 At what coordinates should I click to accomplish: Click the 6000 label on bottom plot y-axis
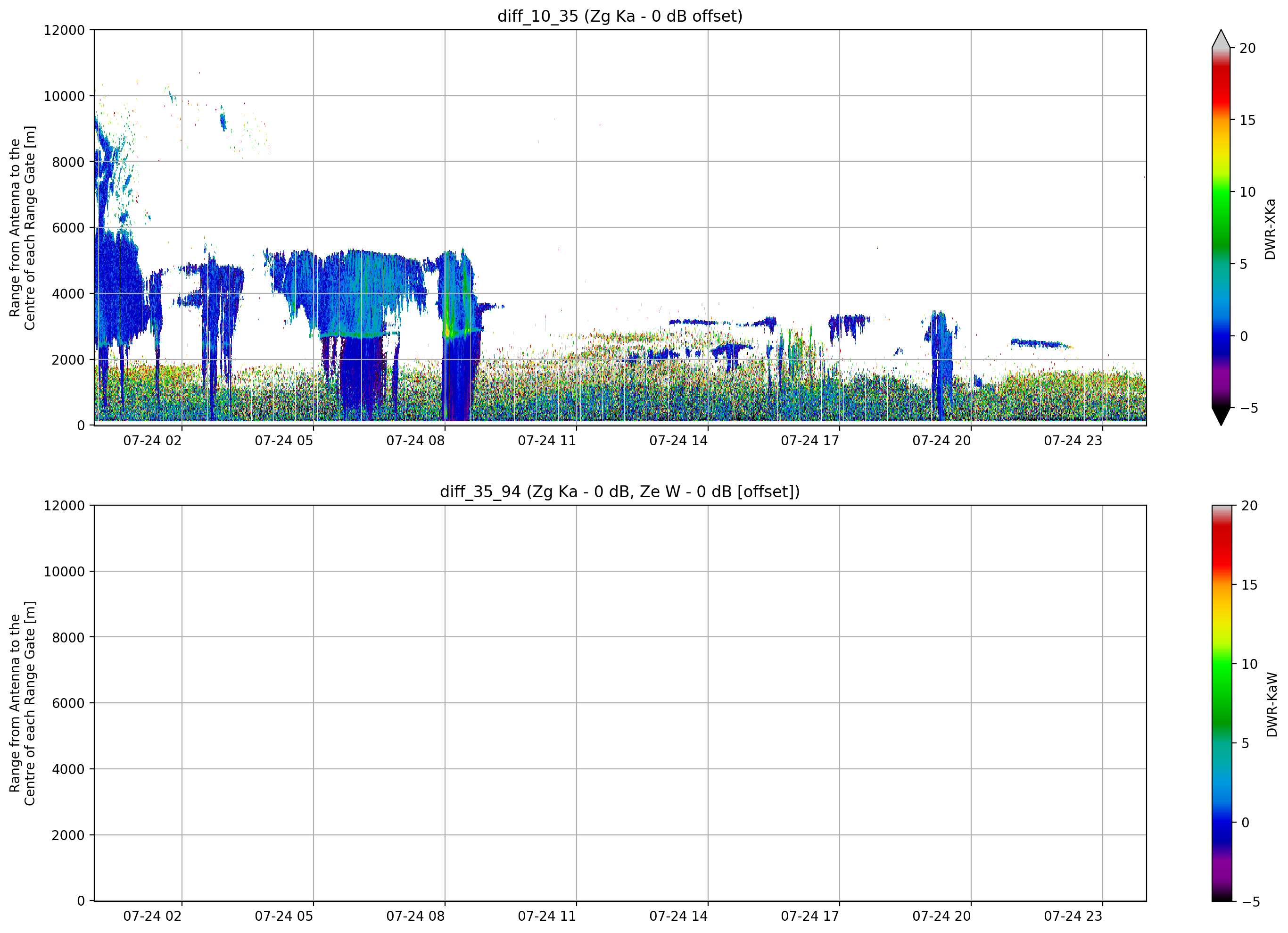[68, 703]
